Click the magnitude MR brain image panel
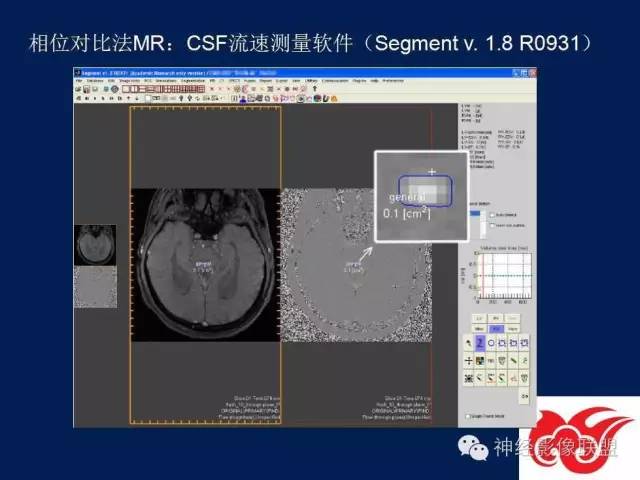The width and height of the screenshot is (640, 480). point(206,265)
